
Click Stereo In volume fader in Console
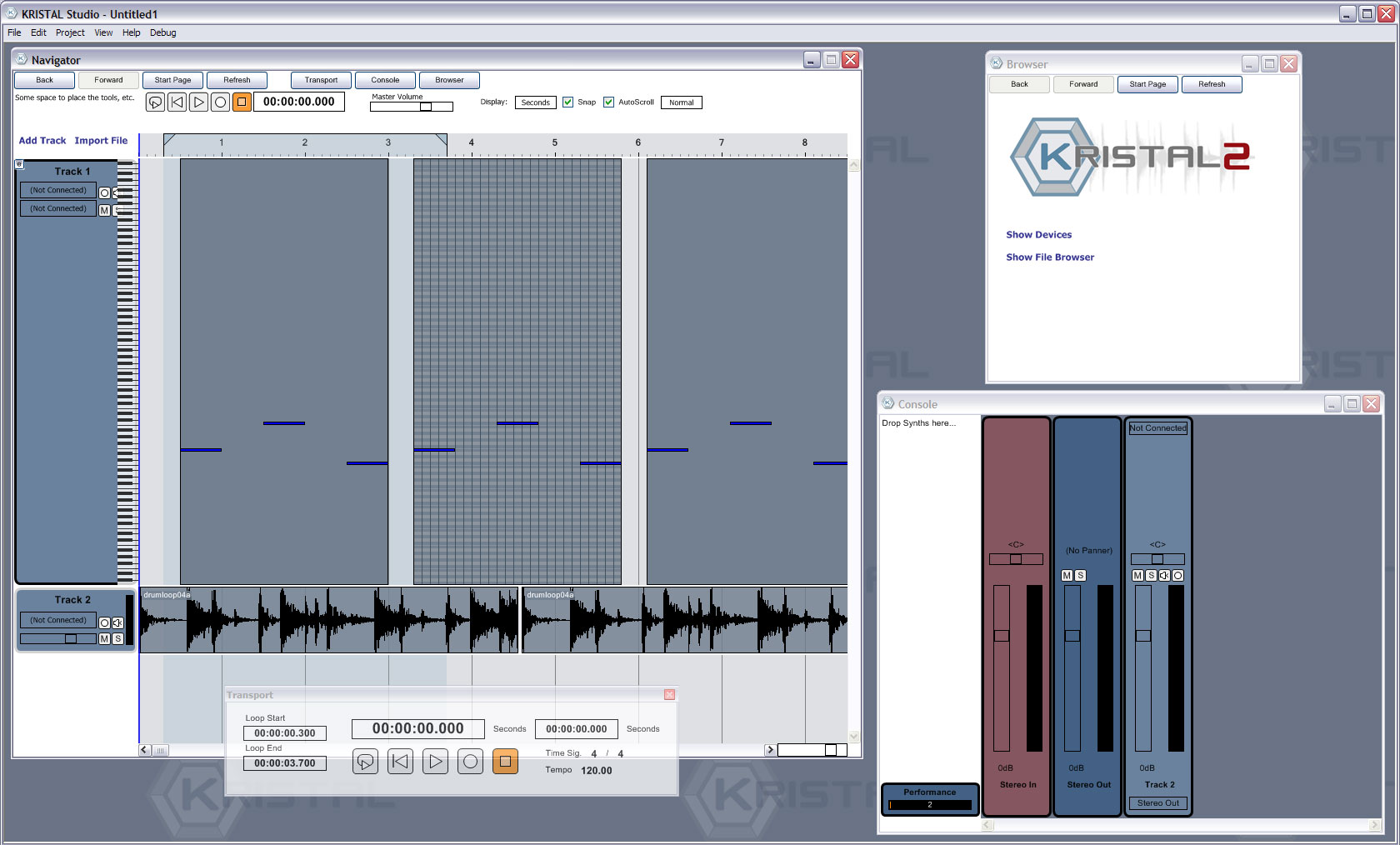pos(1002,668)
